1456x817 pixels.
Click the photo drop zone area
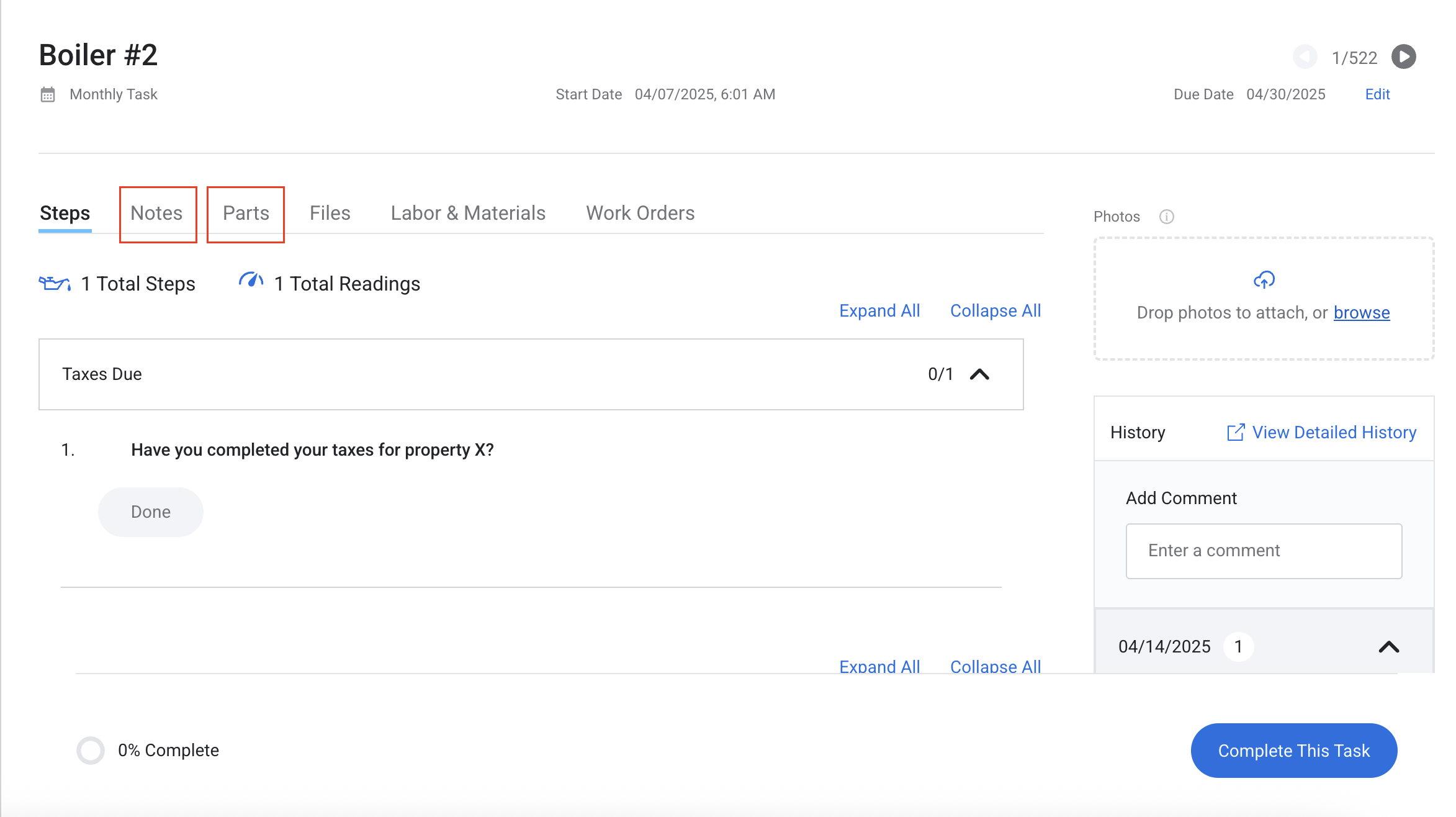(1264, 299)
